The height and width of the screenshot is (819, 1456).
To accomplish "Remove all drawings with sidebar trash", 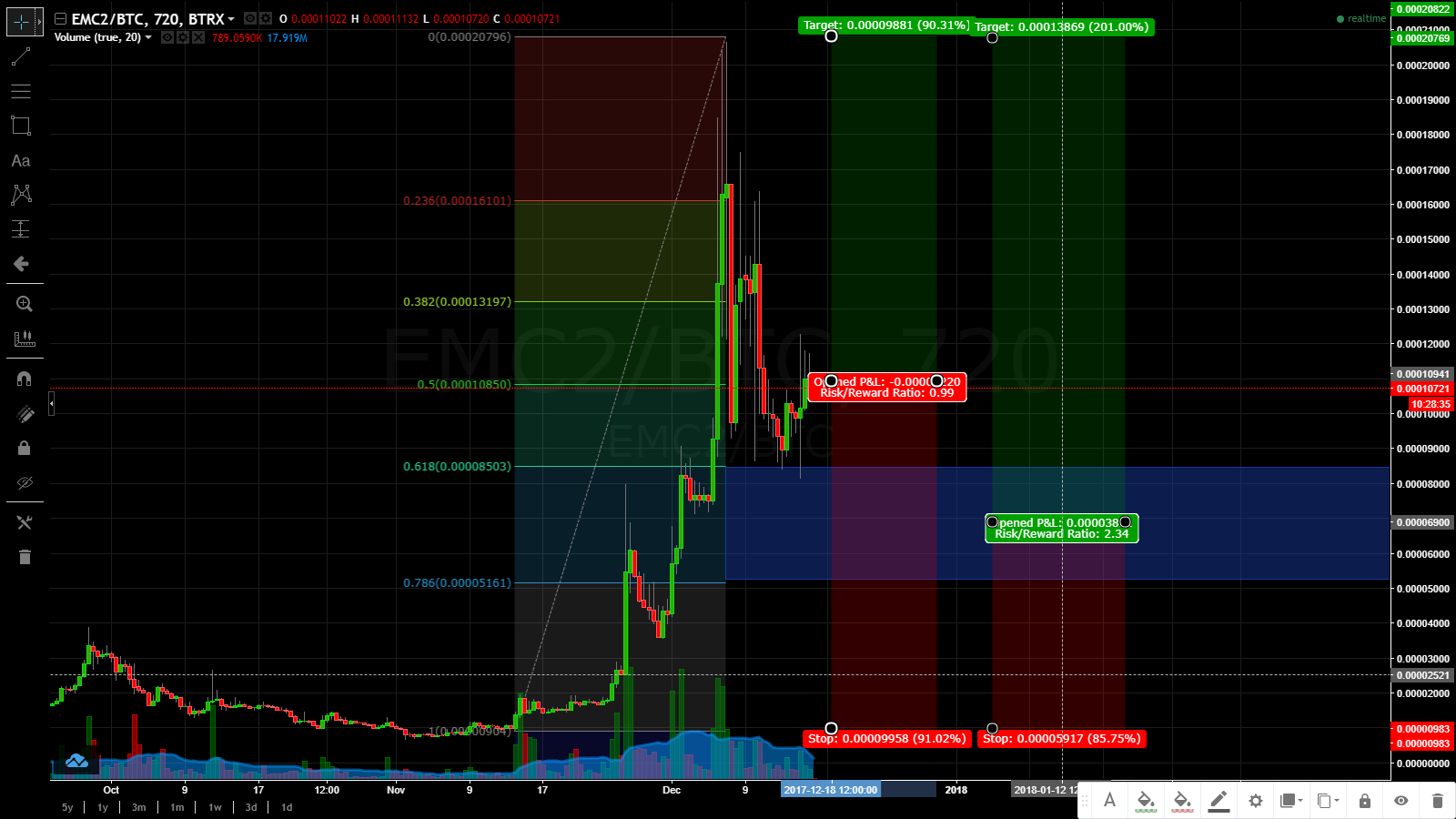I will pos(25,557).
